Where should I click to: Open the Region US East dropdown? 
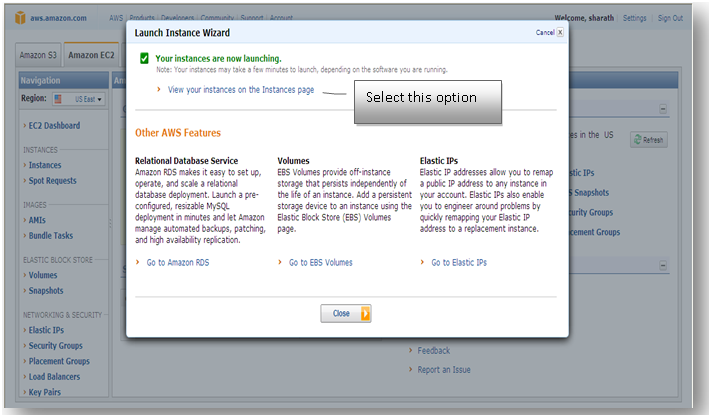point(79,99)
